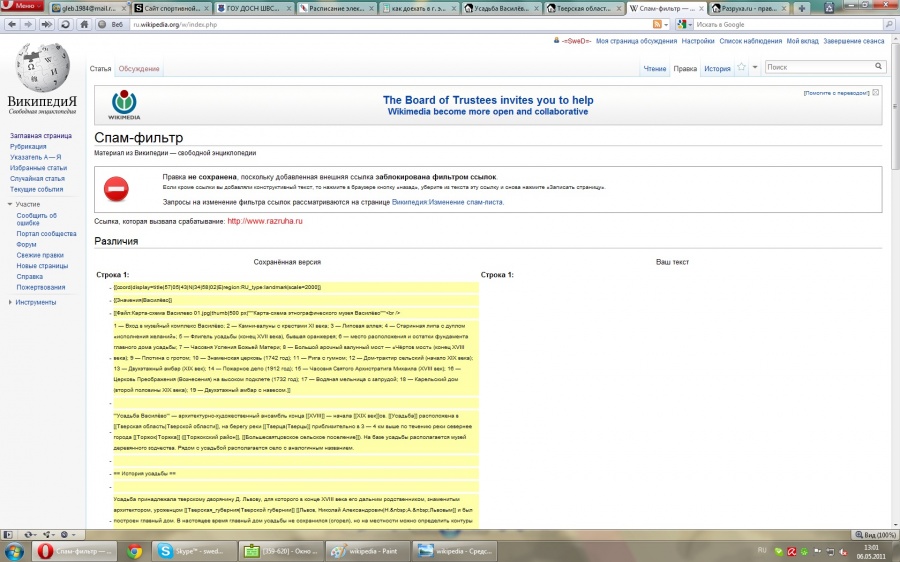Toggle the Opera panel button in status bar
The image size is (900, 562).
[7, 534]
